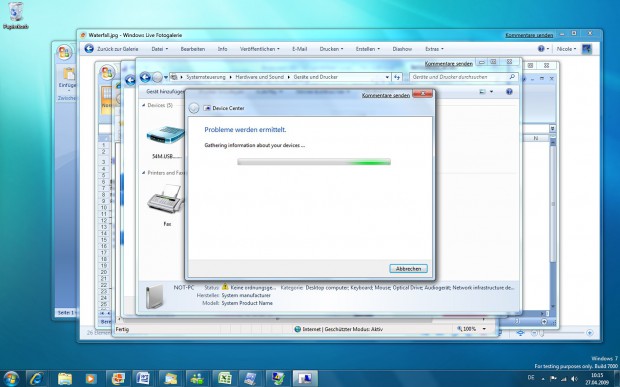Open the Extras dropdown in Fotogalerie

(434, 49)
